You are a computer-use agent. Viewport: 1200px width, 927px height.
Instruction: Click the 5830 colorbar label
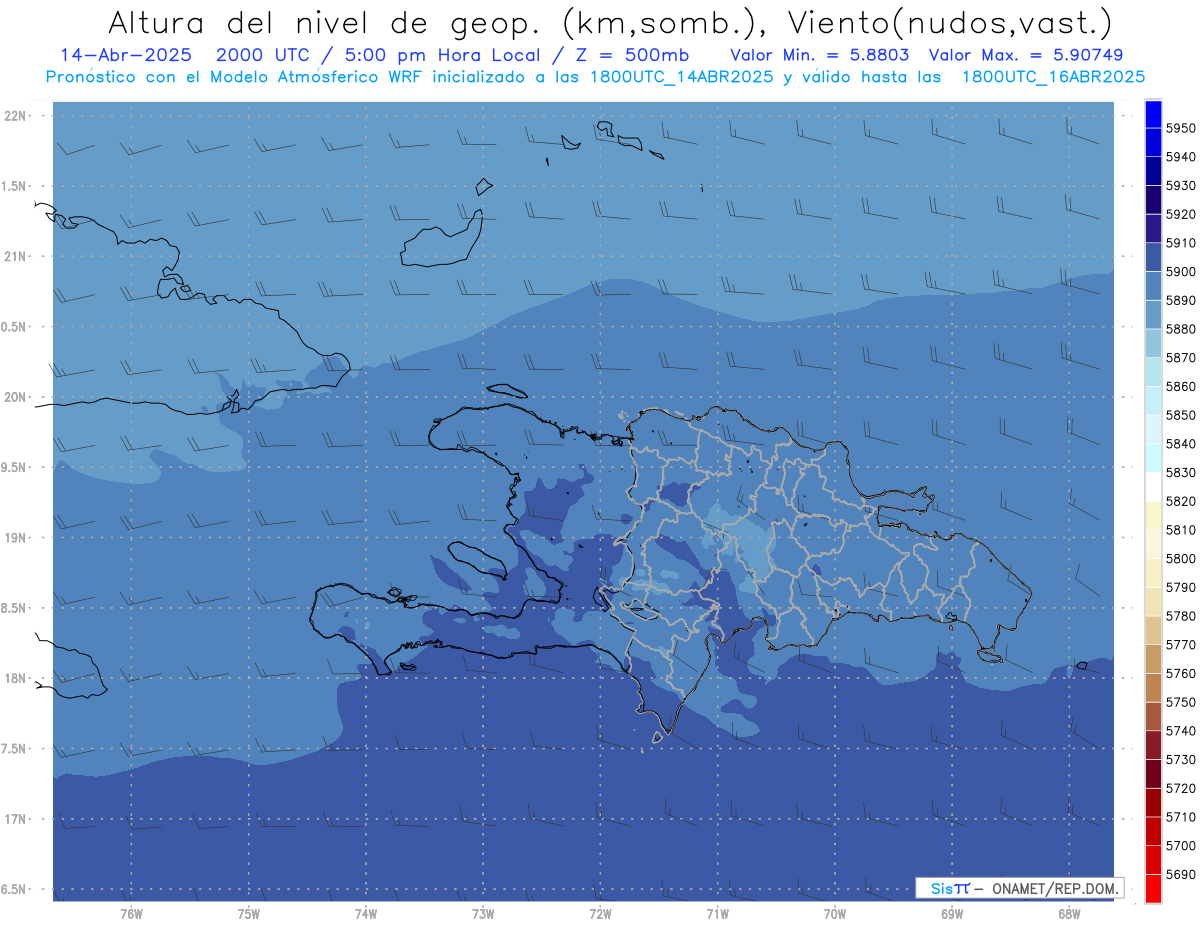1181,472
